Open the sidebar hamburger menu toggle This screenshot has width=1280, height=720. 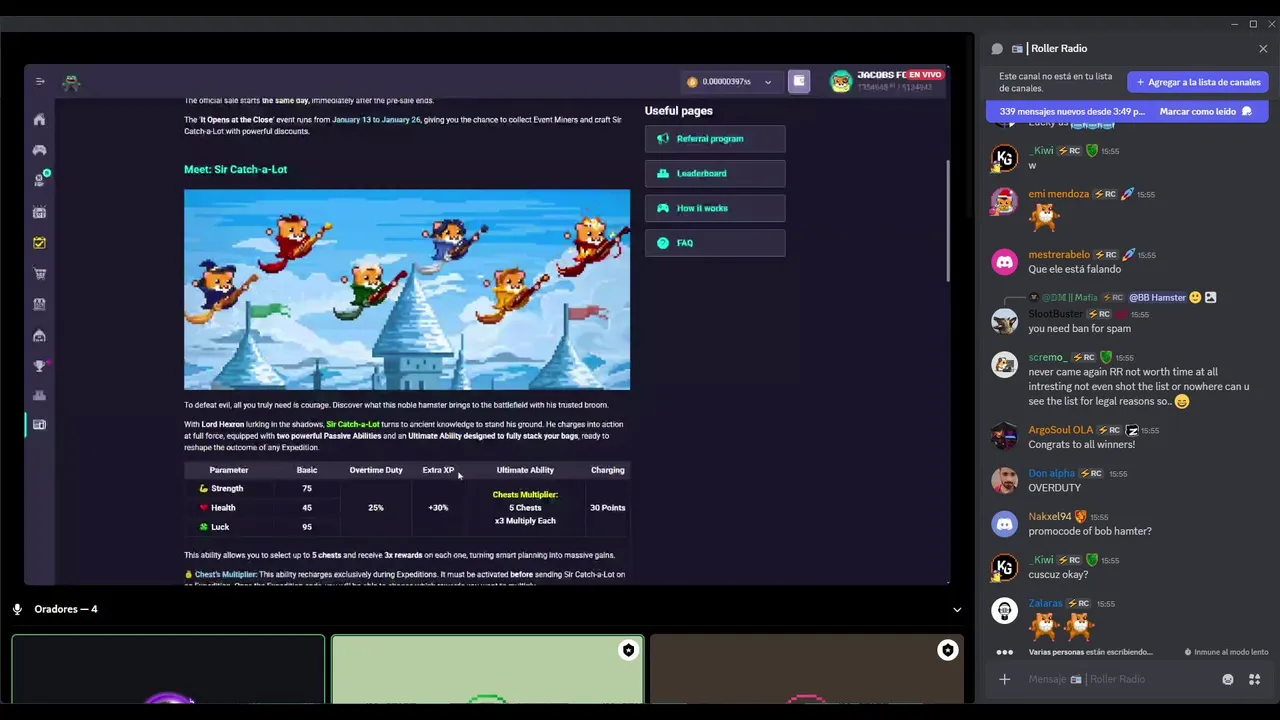click(x=40, y=82)
